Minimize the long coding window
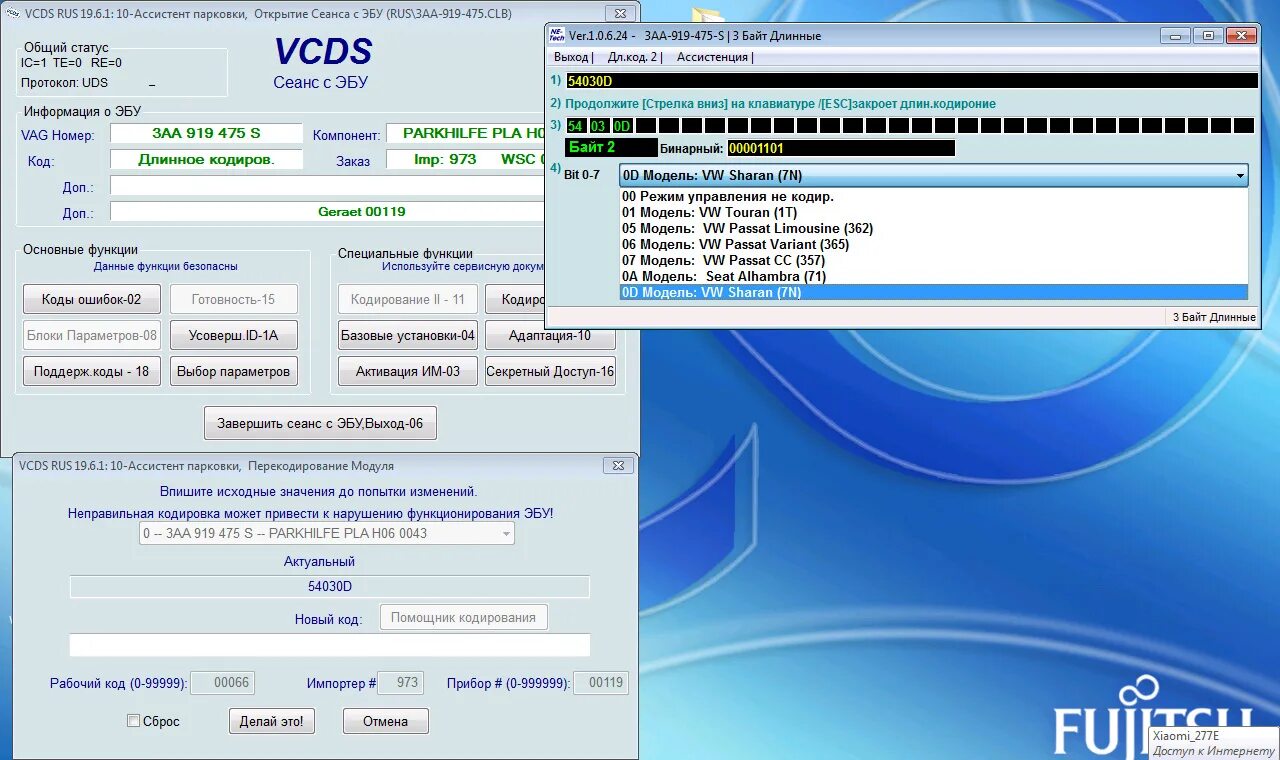This screenshot has height=760, width=1280. pos(1176,35)
